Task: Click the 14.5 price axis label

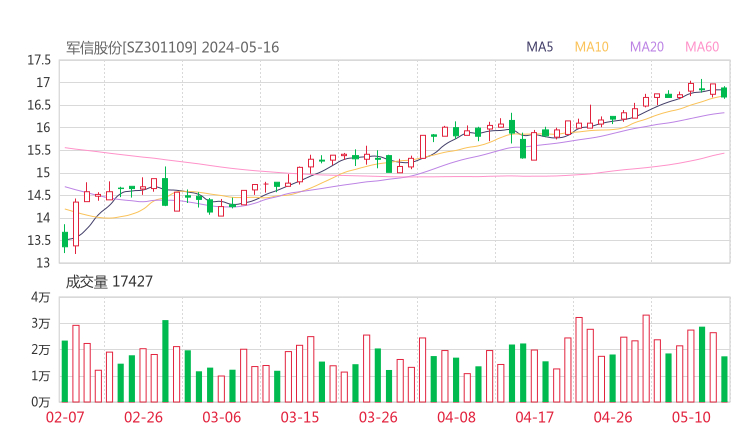Action: click(x=39, y=195)
